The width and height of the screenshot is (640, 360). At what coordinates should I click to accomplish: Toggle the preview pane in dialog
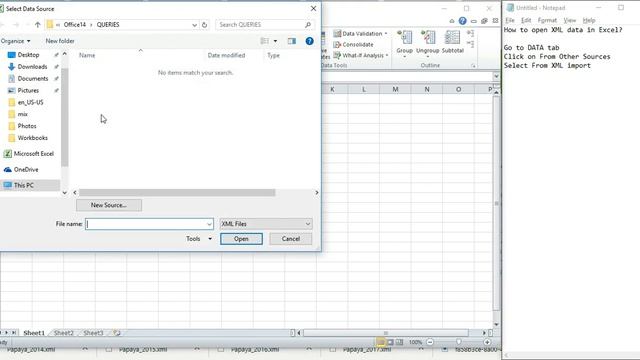pos(291,41)
